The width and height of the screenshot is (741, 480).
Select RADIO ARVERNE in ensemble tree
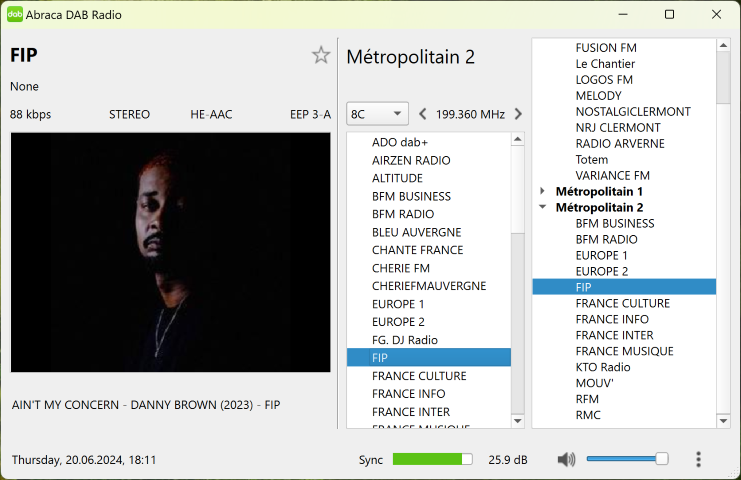tap(620, 143)
